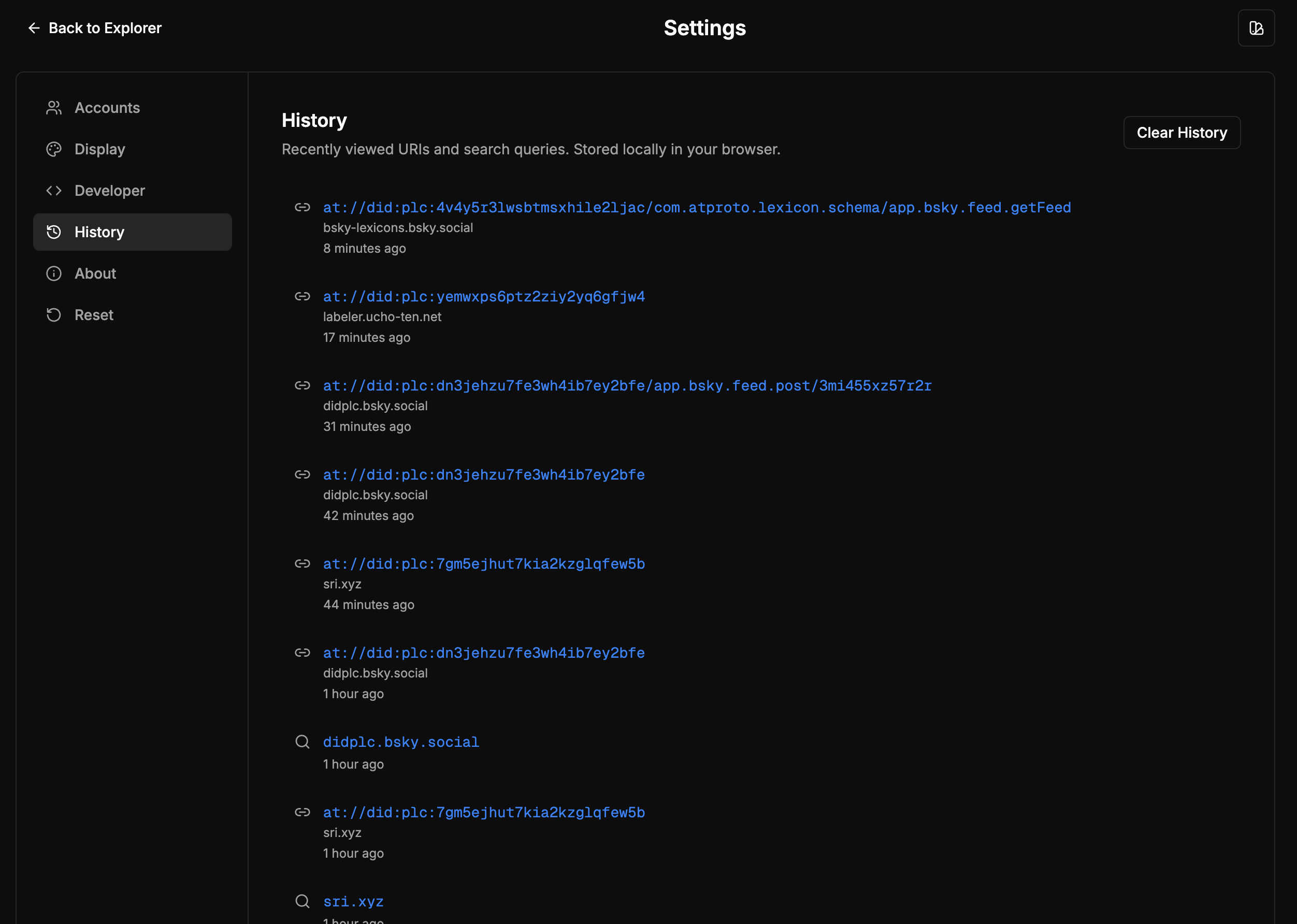The width and height of the screenshot is (1297, 924).
Task: Open the Accounts settings section
Action: 107,108
